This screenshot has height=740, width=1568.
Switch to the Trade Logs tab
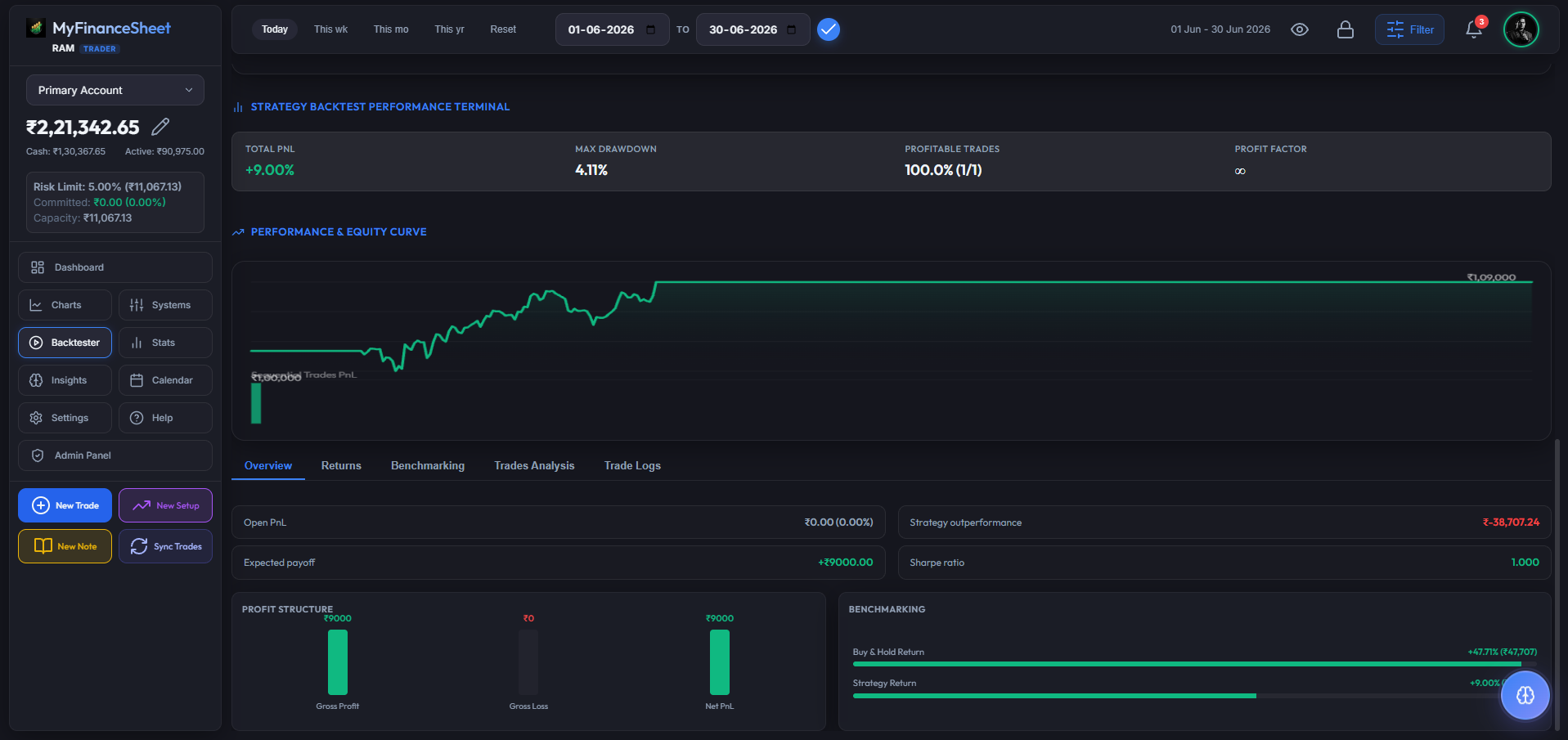[x=632, y=465]
